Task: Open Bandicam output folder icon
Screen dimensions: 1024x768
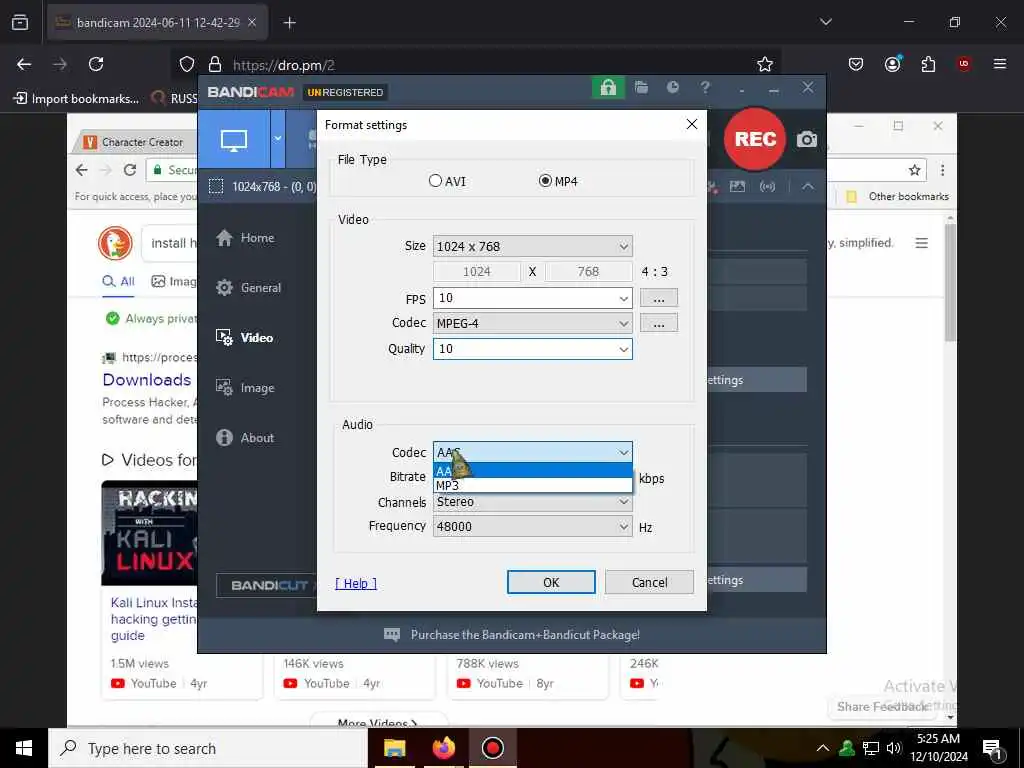Action: pyautogui.click(x=641, y=88)
